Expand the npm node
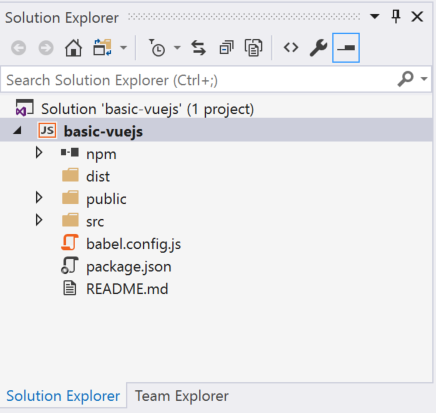 coord(39,153)
